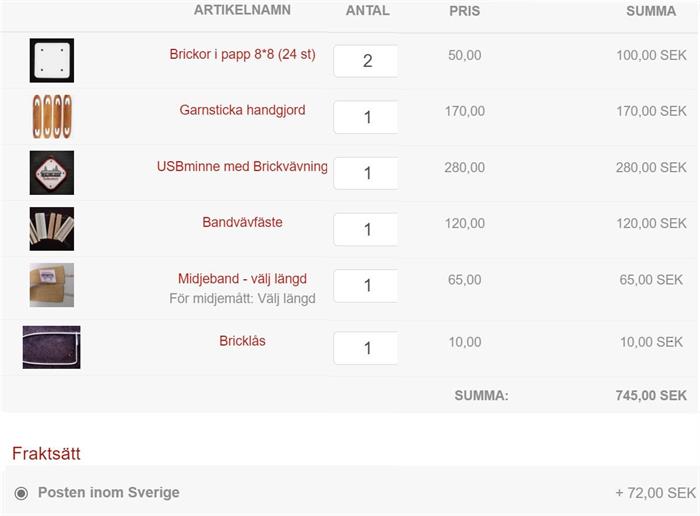Edit quantity field for Bricklås

point(366,348)
